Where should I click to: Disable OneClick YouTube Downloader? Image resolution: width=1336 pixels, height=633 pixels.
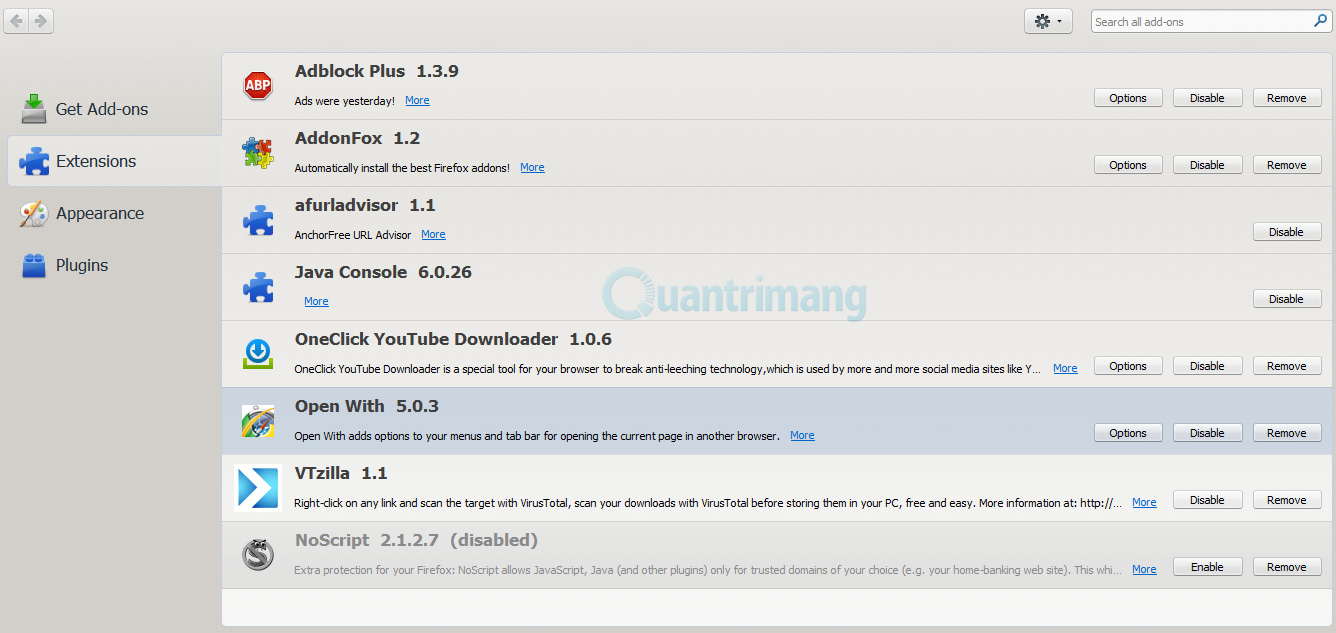1207,366
